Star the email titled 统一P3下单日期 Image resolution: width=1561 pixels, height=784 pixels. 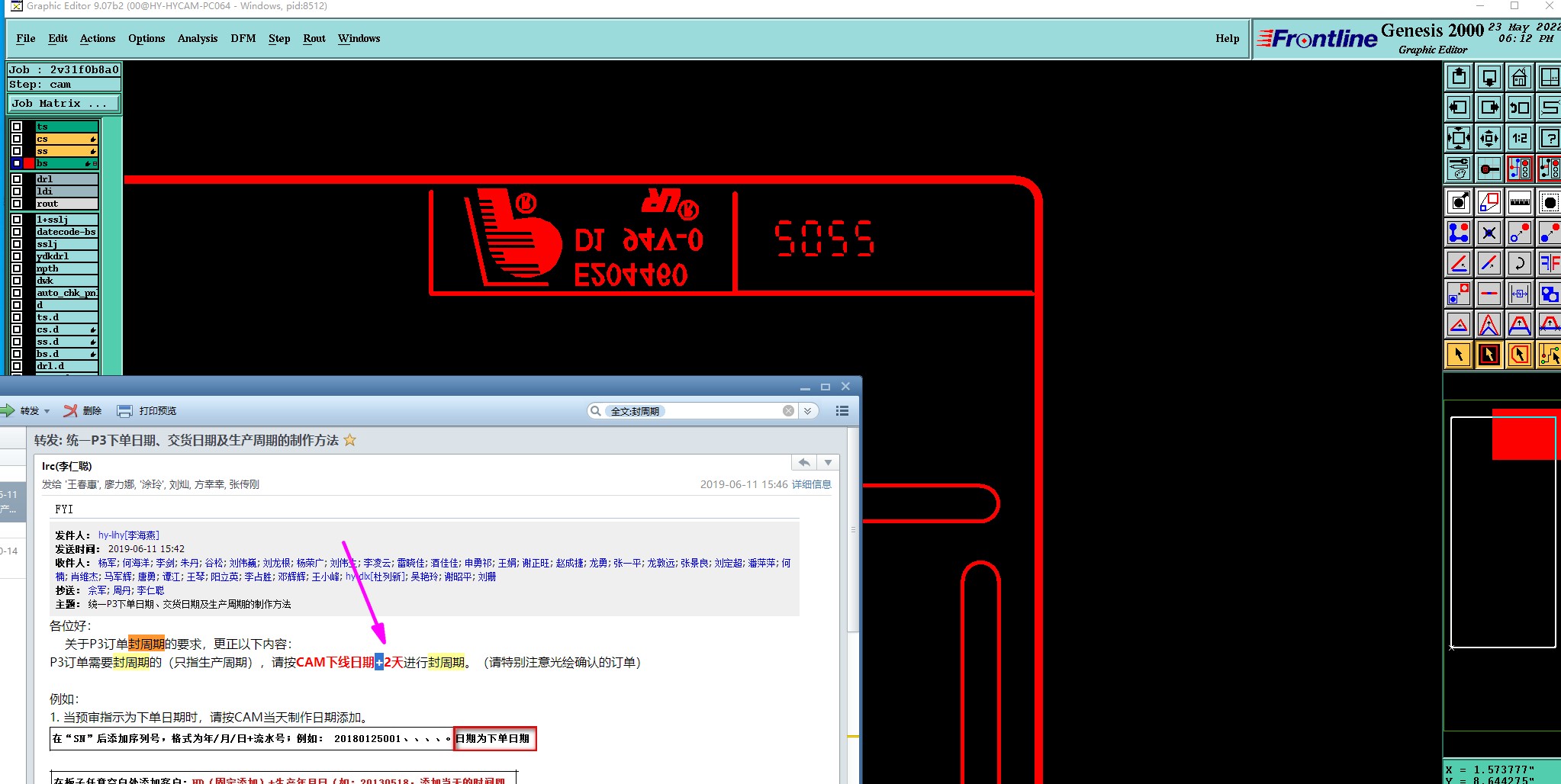point(349,440)
